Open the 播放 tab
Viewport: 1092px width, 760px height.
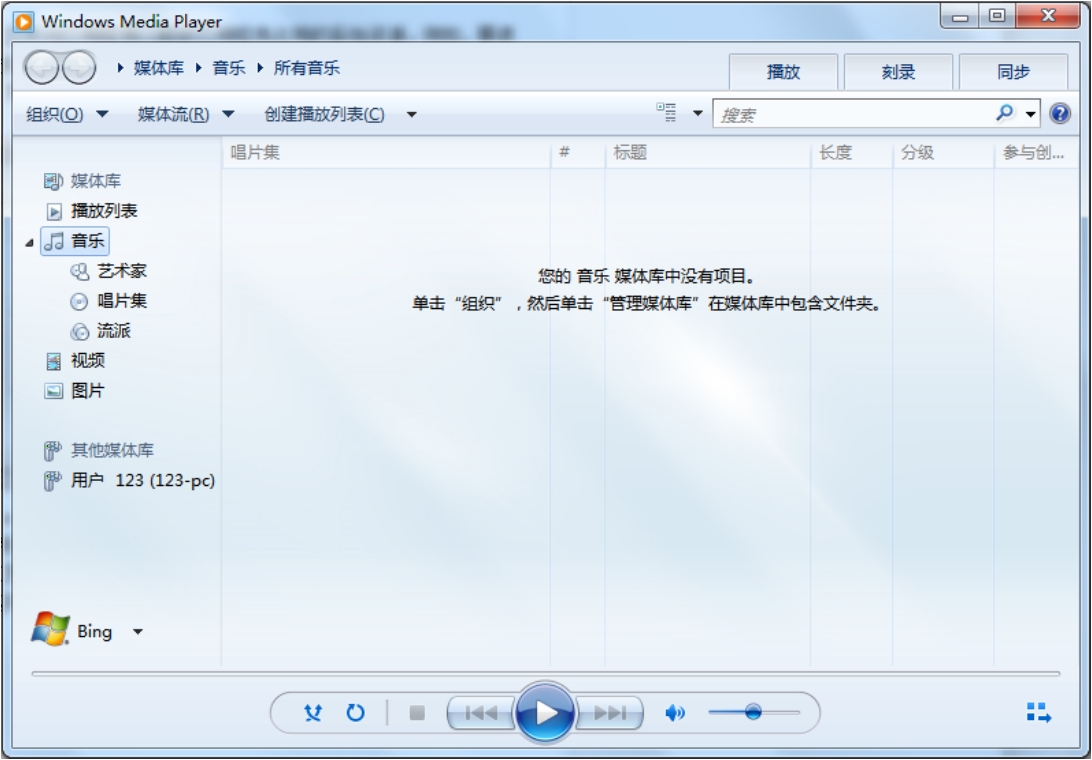click(783, 72)
